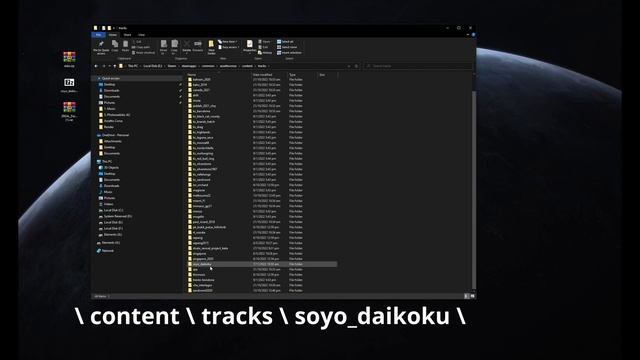Create a New folder via the ribbon
The height and width of the screenshot is (360, 640).
coord(211,47)
